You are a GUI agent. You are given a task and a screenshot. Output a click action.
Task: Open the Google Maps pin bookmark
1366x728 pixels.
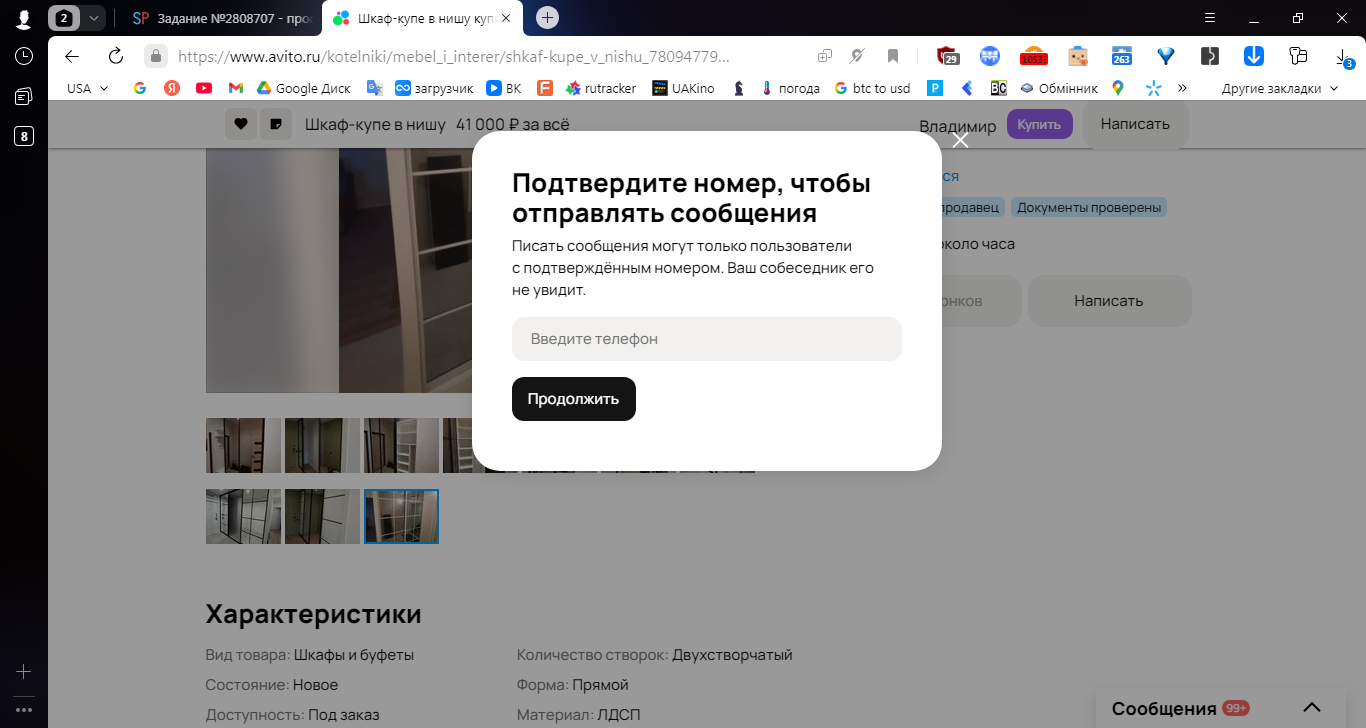1118,88
